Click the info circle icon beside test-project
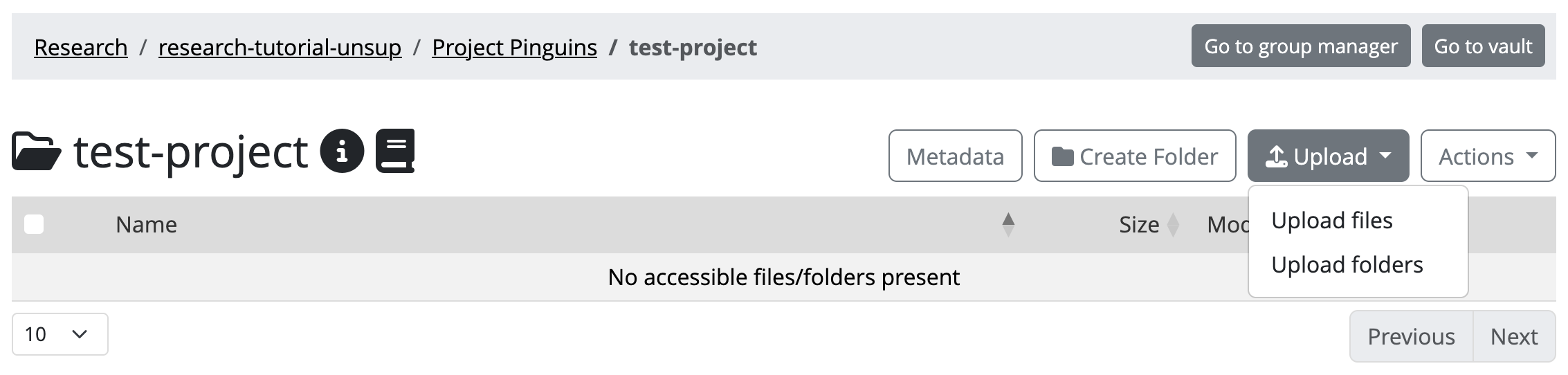The image size is (1568, 375). [342, 151]
